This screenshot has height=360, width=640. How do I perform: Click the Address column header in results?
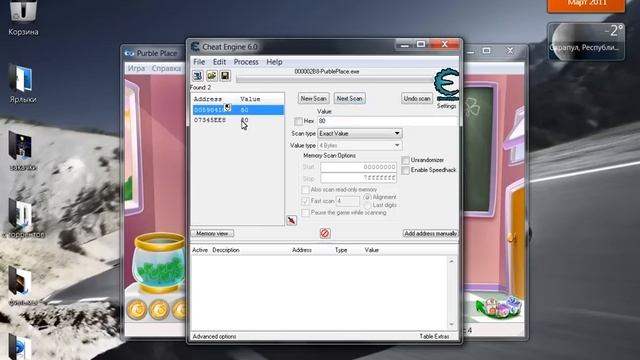point(208,99)
